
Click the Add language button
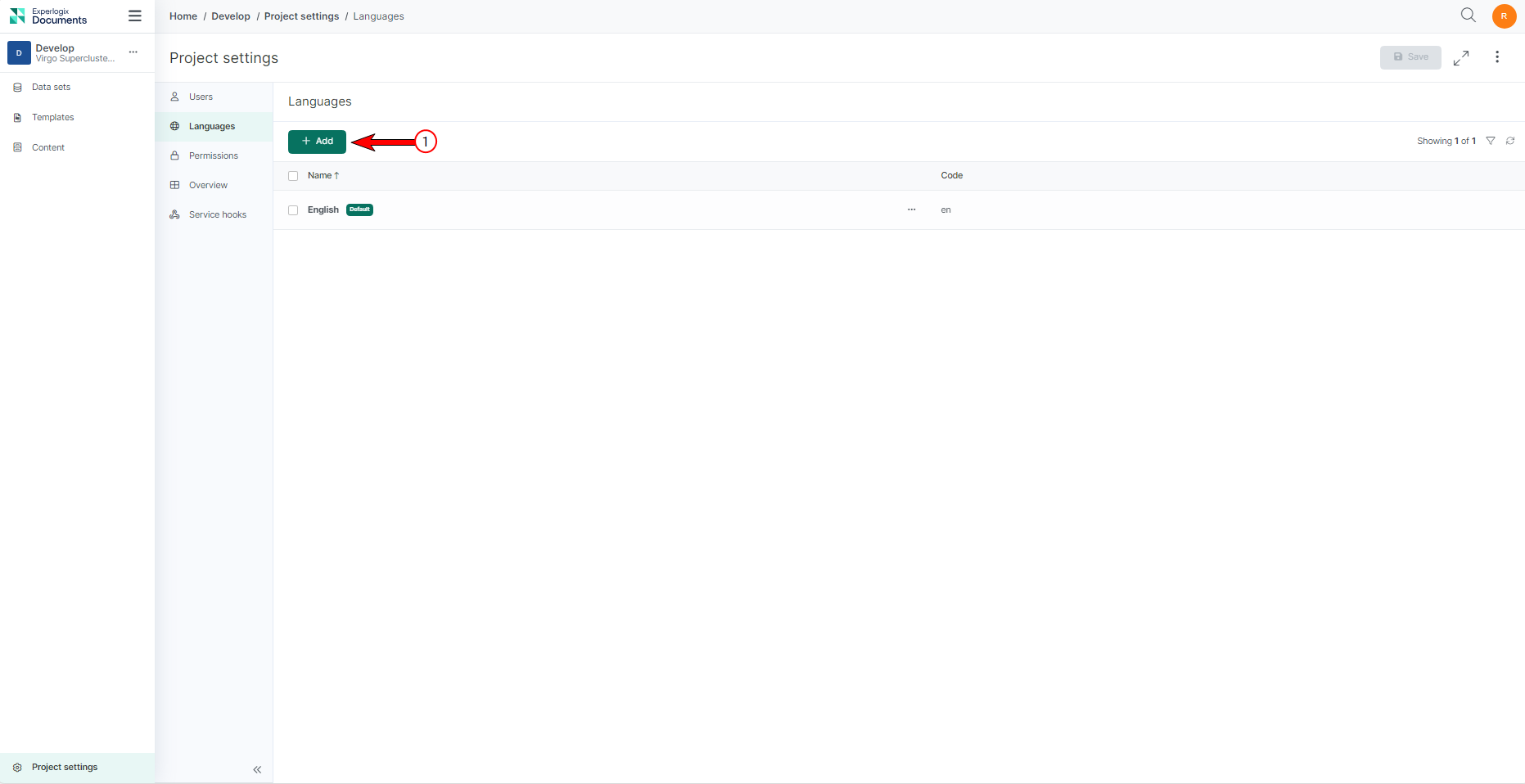[317, 142]
